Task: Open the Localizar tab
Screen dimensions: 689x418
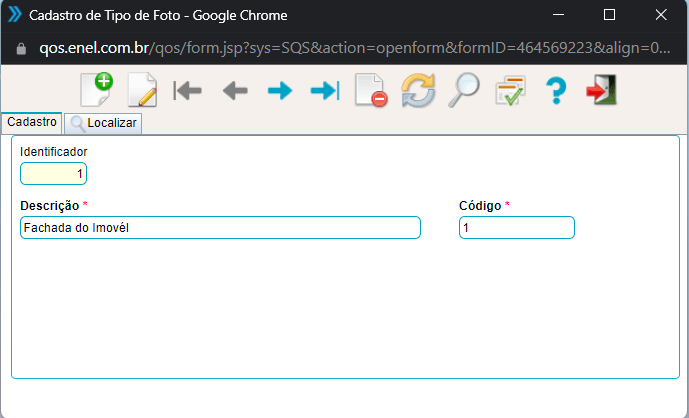Action: (x=103, y=123)
